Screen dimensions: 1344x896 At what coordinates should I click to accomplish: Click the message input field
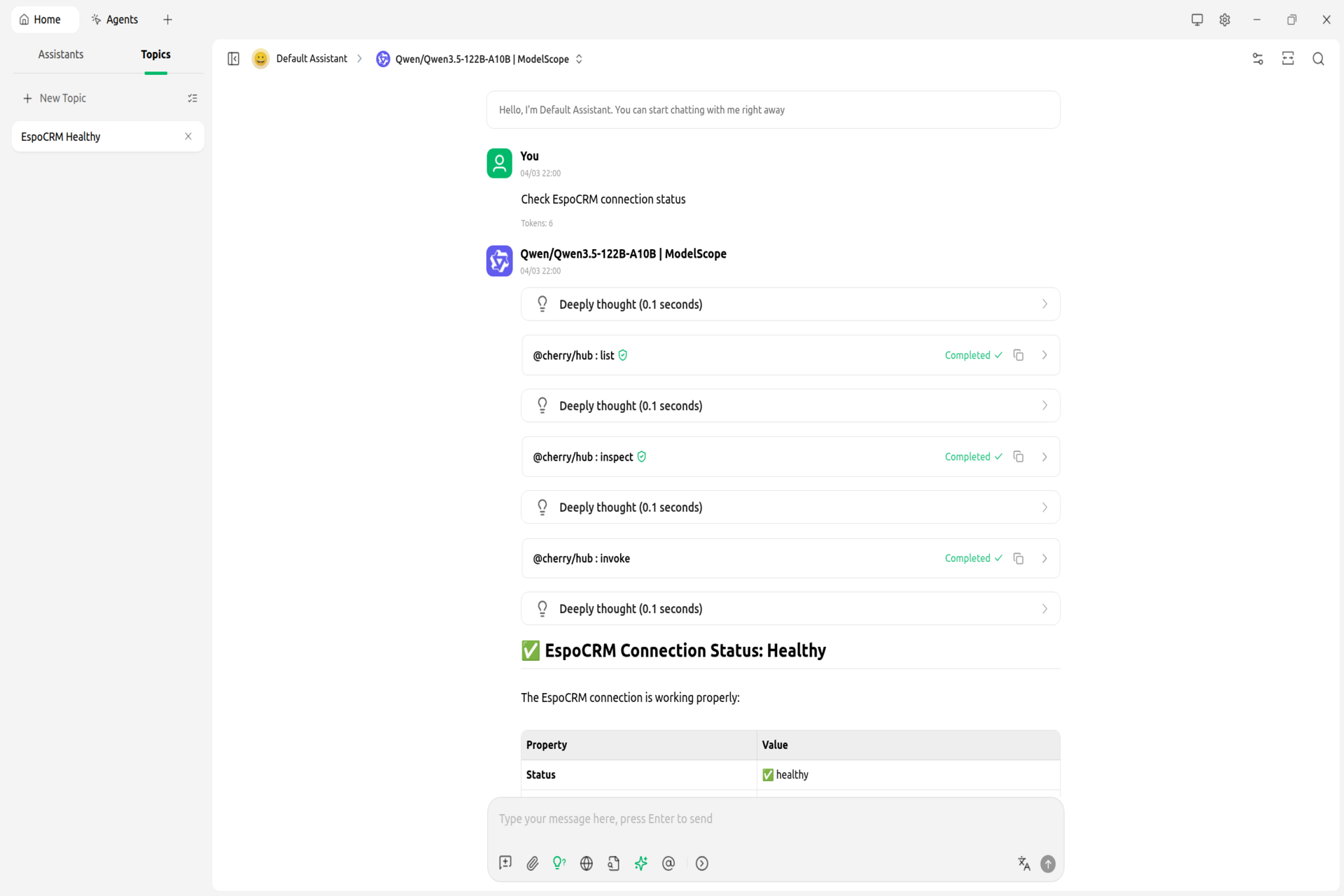[773, 819]
